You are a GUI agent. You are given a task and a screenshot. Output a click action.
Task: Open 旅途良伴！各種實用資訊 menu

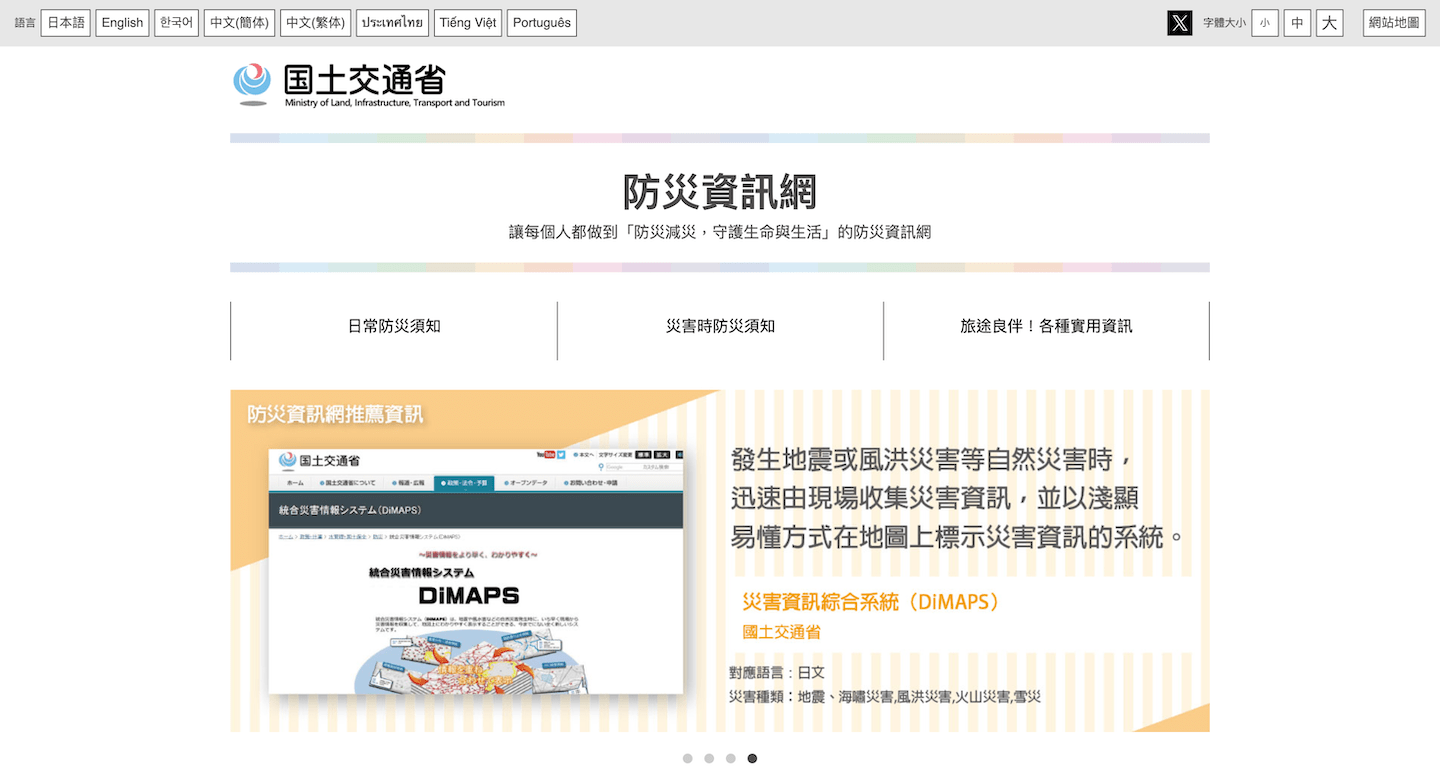tap(1046, 326)
